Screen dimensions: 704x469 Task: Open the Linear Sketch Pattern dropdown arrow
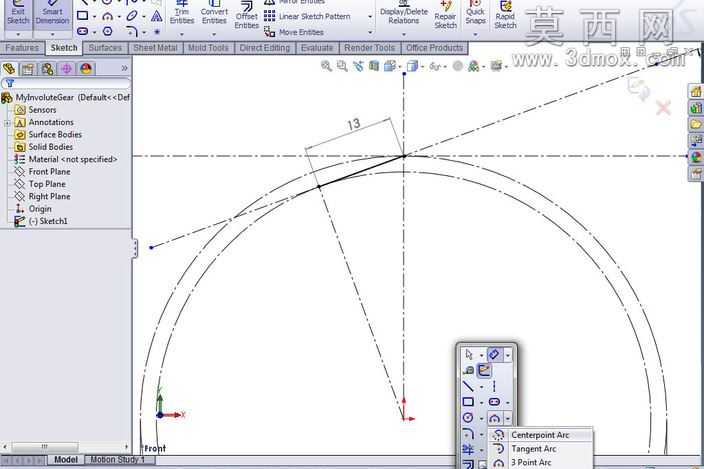[370, 17]
